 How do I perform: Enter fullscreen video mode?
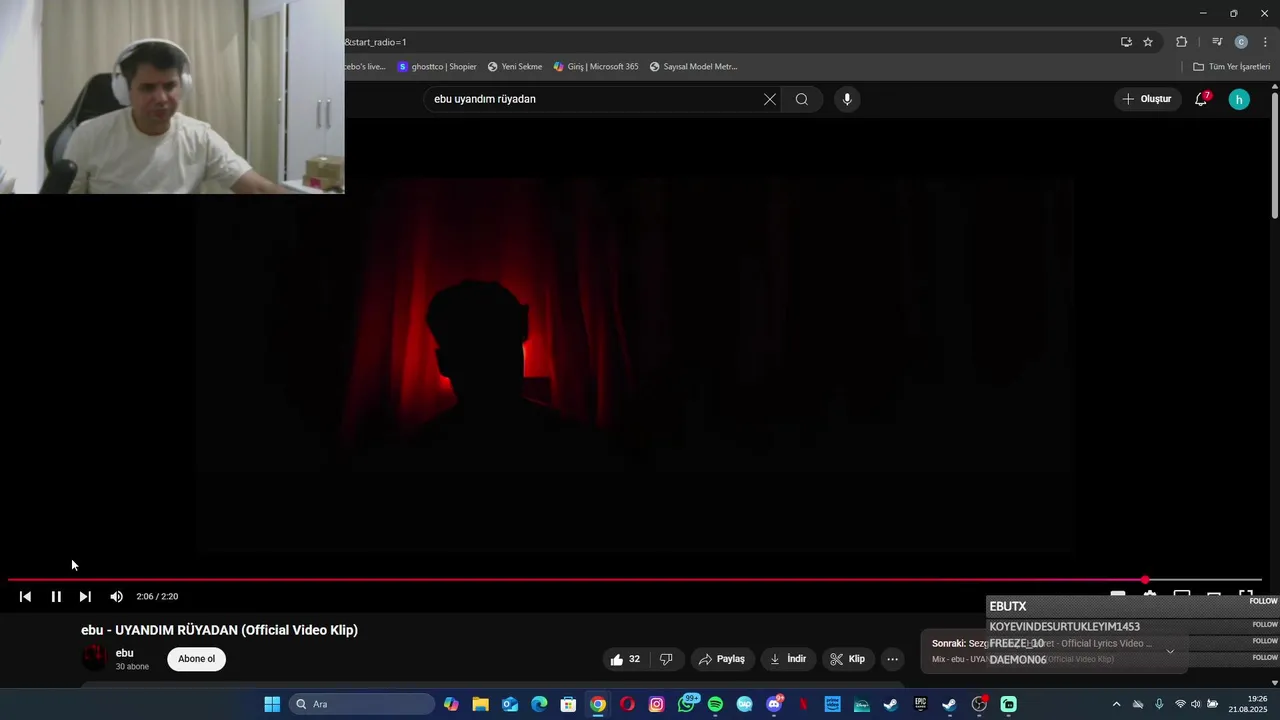pos(1246,595)
